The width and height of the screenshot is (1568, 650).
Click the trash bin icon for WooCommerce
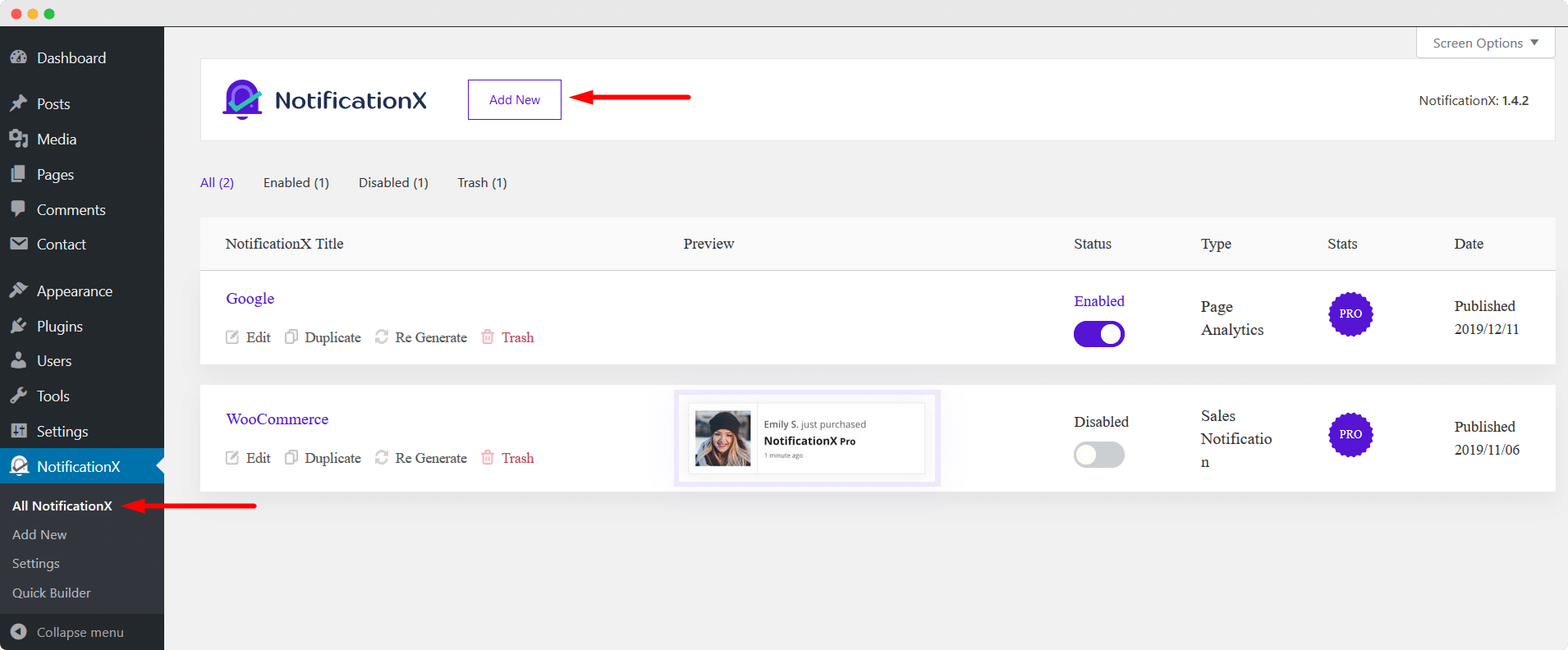(x=488, y=458)
